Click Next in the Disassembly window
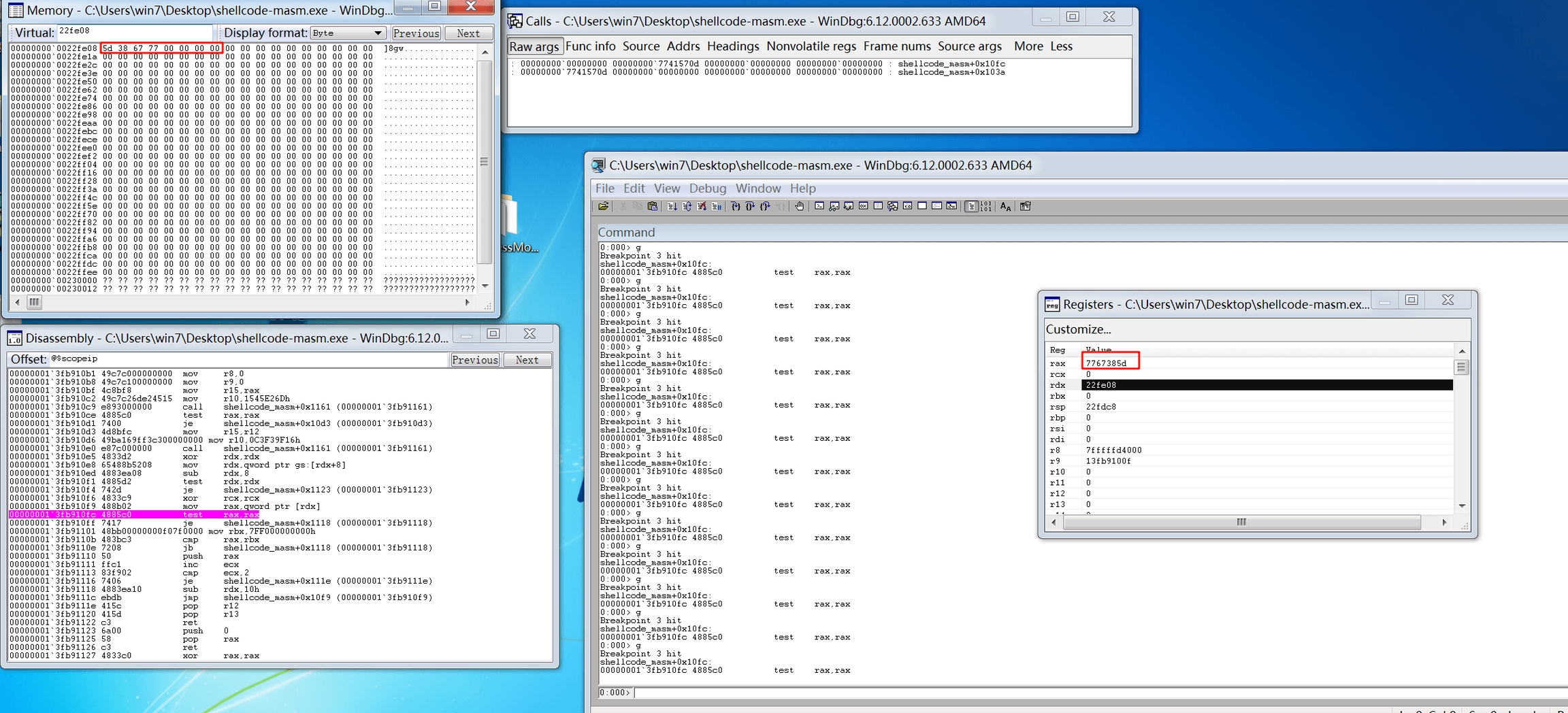 [x=527, y=360]
